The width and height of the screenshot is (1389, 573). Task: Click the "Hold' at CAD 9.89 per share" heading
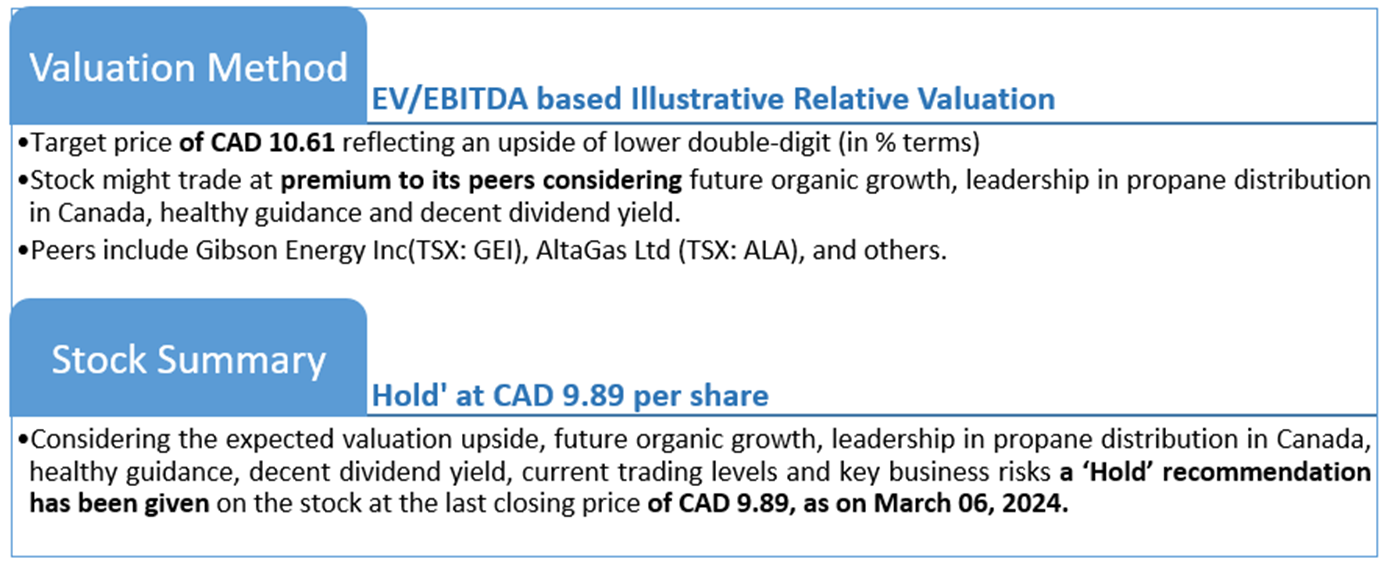click(570, 396)
